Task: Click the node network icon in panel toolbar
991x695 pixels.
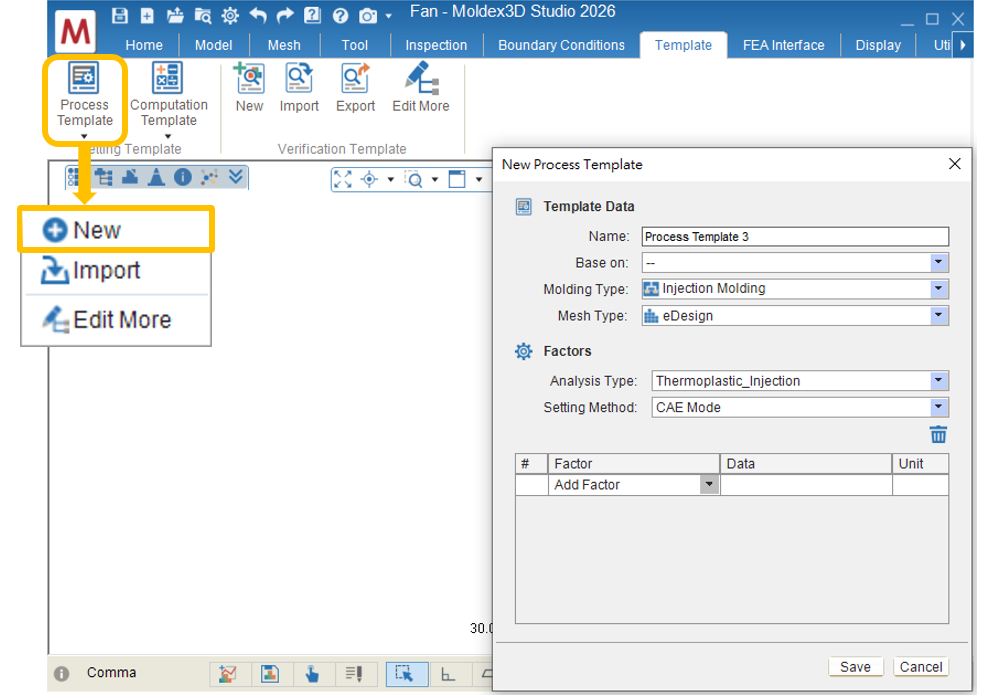Action: 209,178
